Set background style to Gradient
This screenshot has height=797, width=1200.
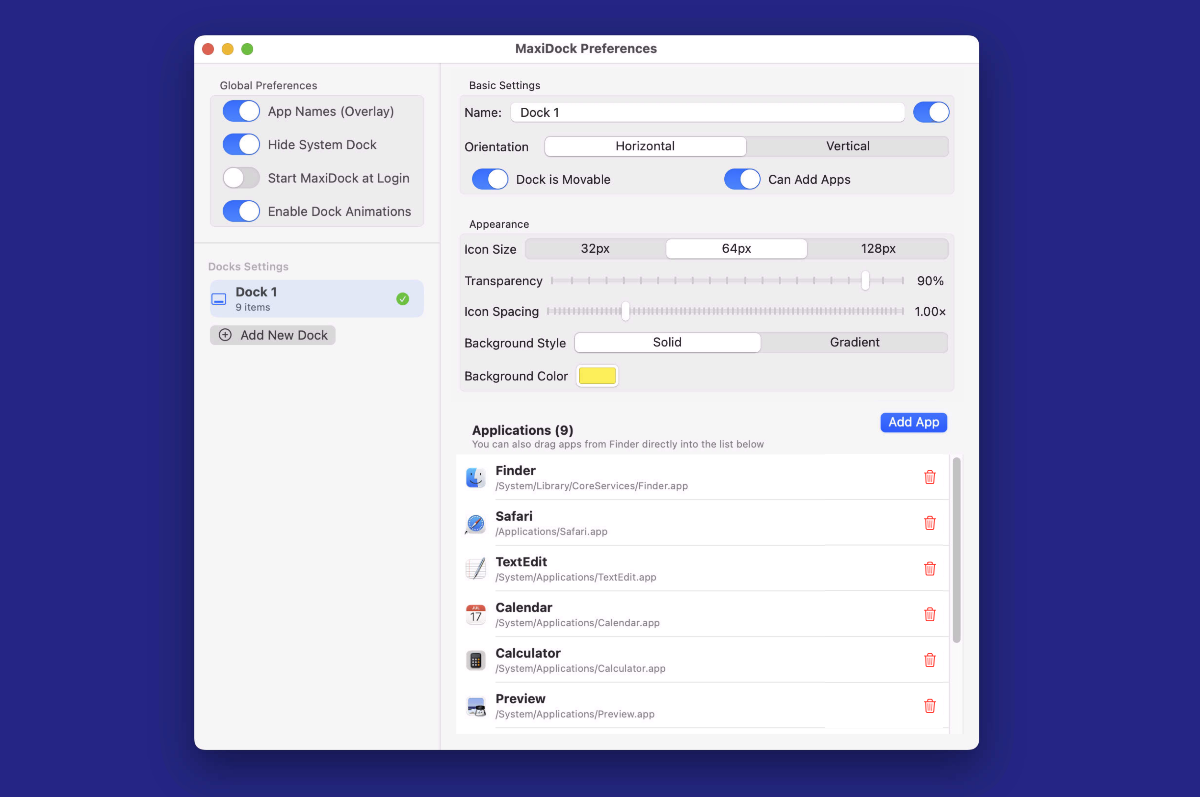tap(855, 342)
